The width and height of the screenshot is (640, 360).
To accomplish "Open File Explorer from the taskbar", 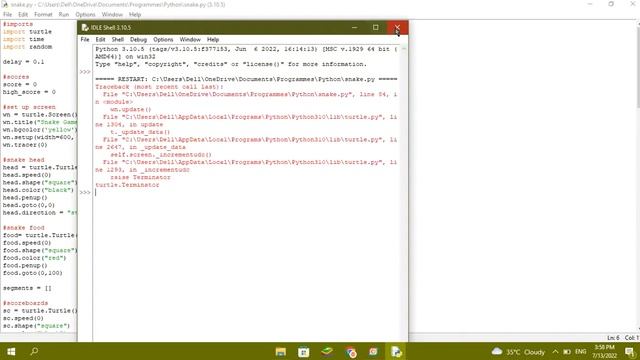I will [281, 352].
